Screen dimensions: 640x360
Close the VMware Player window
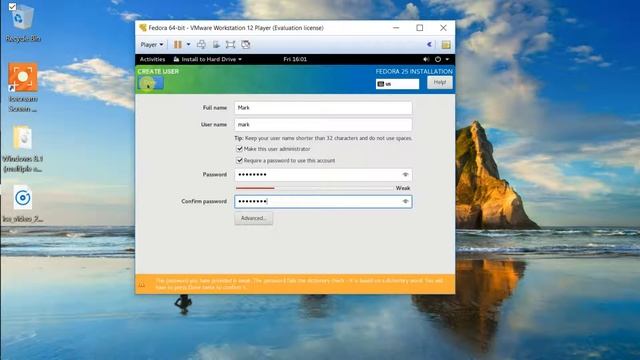443,28
